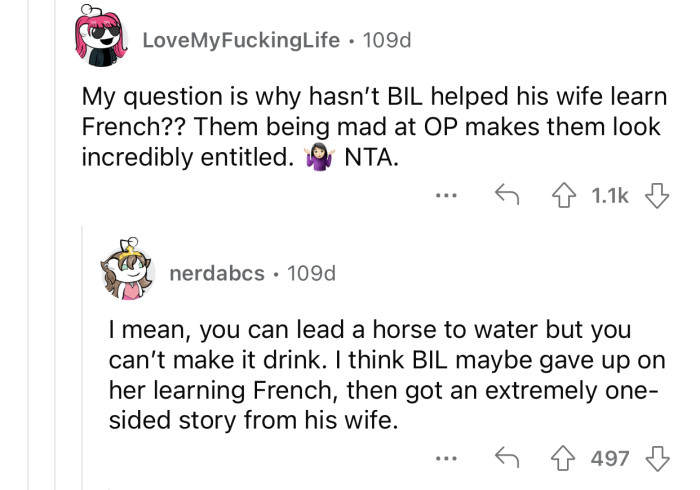Click the 109d timestamp on nerdabcs's reply
Image resolution: width=700 pixels, height=490 pixels.
(311, 272)
